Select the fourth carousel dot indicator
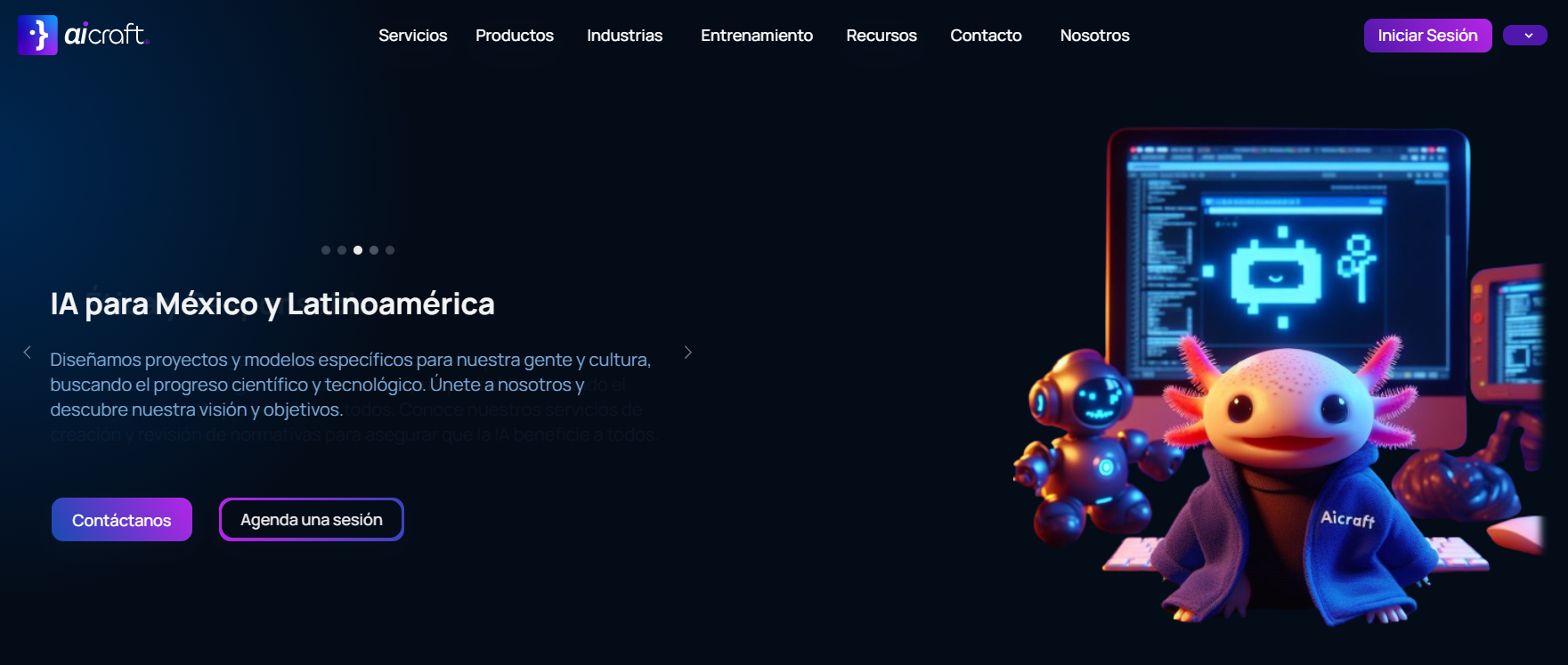This screenshot has height=665, width=1568. click(x=374, y=250)
